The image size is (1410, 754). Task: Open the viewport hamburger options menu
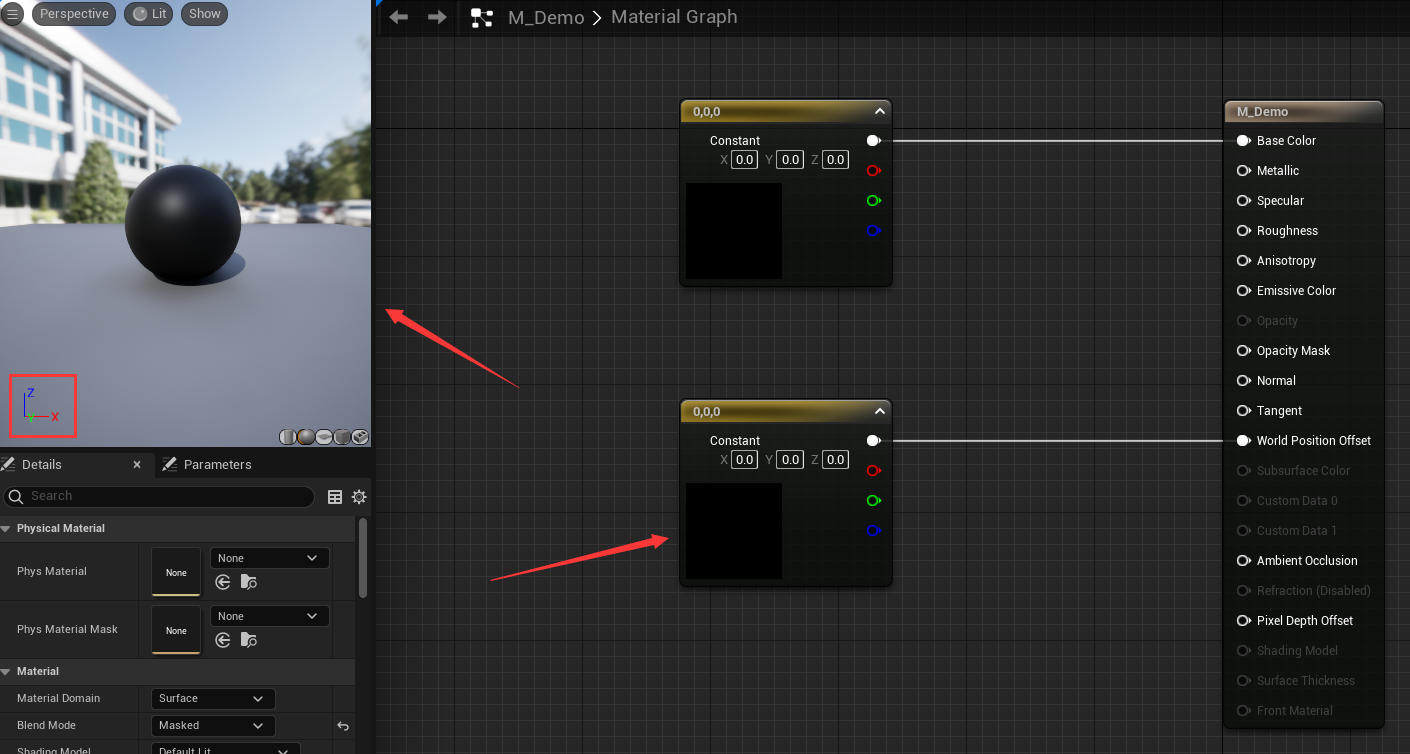pyautogui.click(x=13, y=14)
